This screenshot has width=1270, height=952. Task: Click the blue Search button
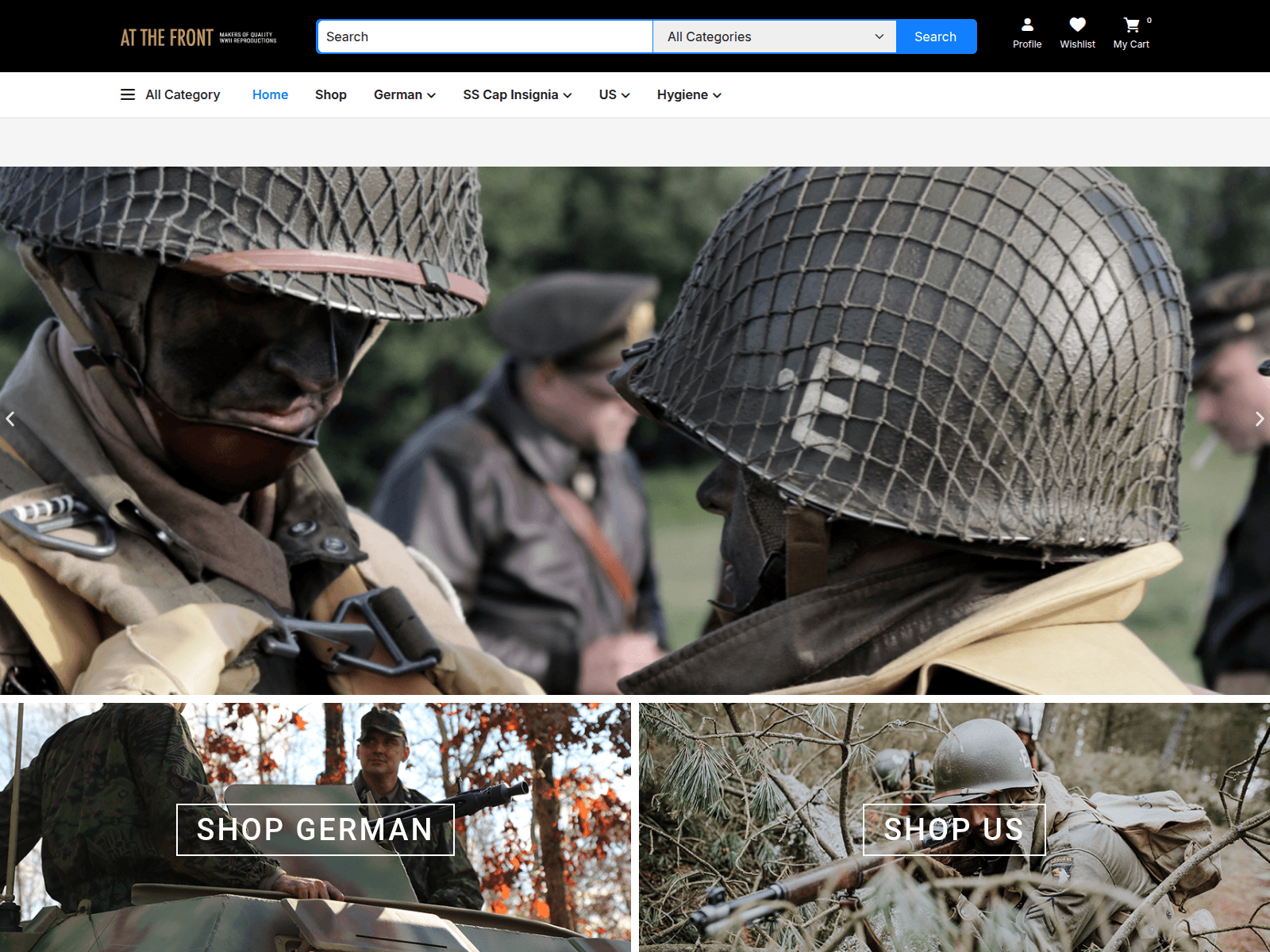(x=936, y=36)
